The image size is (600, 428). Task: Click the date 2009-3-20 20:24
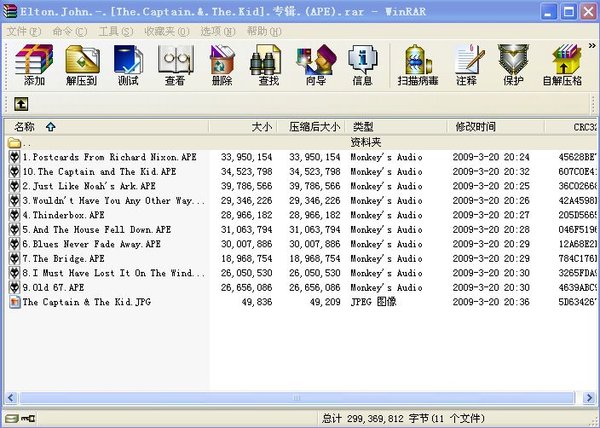491,157
